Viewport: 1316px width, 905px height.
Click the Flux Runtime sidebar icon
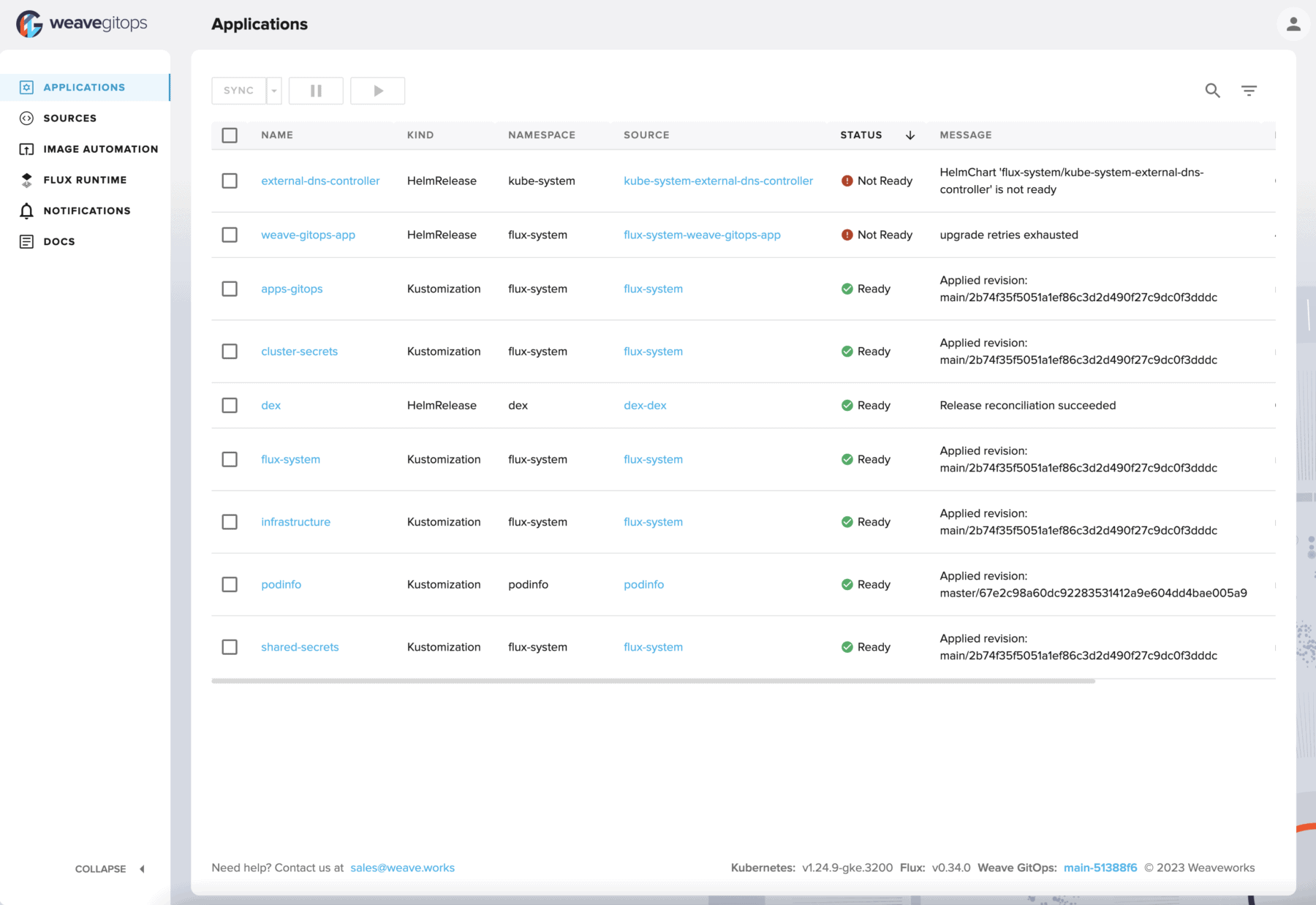(x=27, y=180)
